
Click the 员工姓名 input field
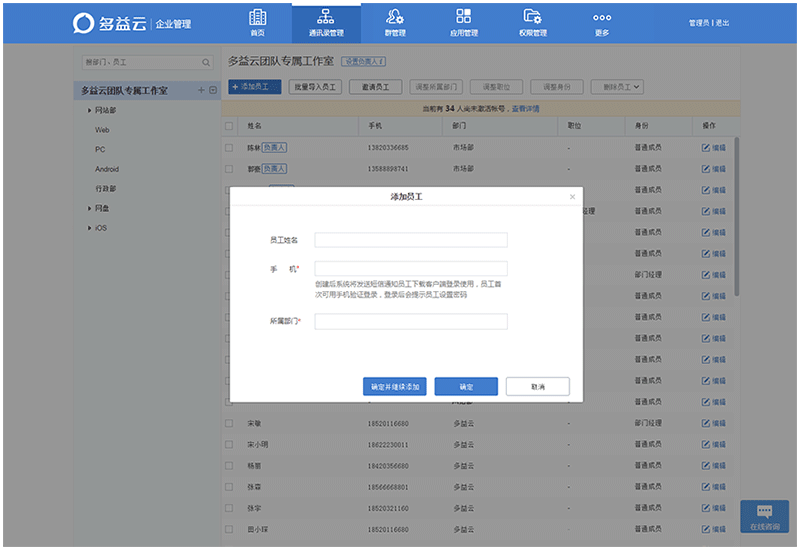[411, 240]
